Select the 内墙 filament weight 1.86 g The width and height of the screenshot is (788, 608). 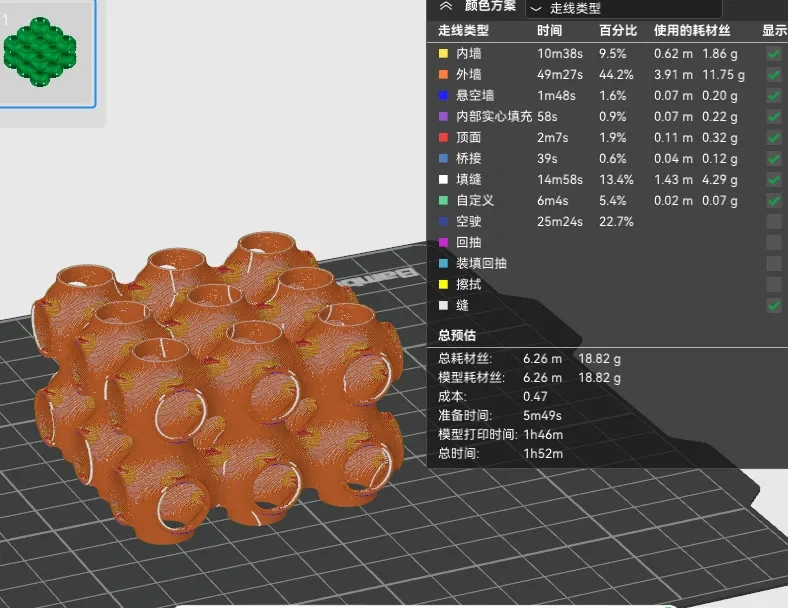pyautogui.click(x=720, y=54)
